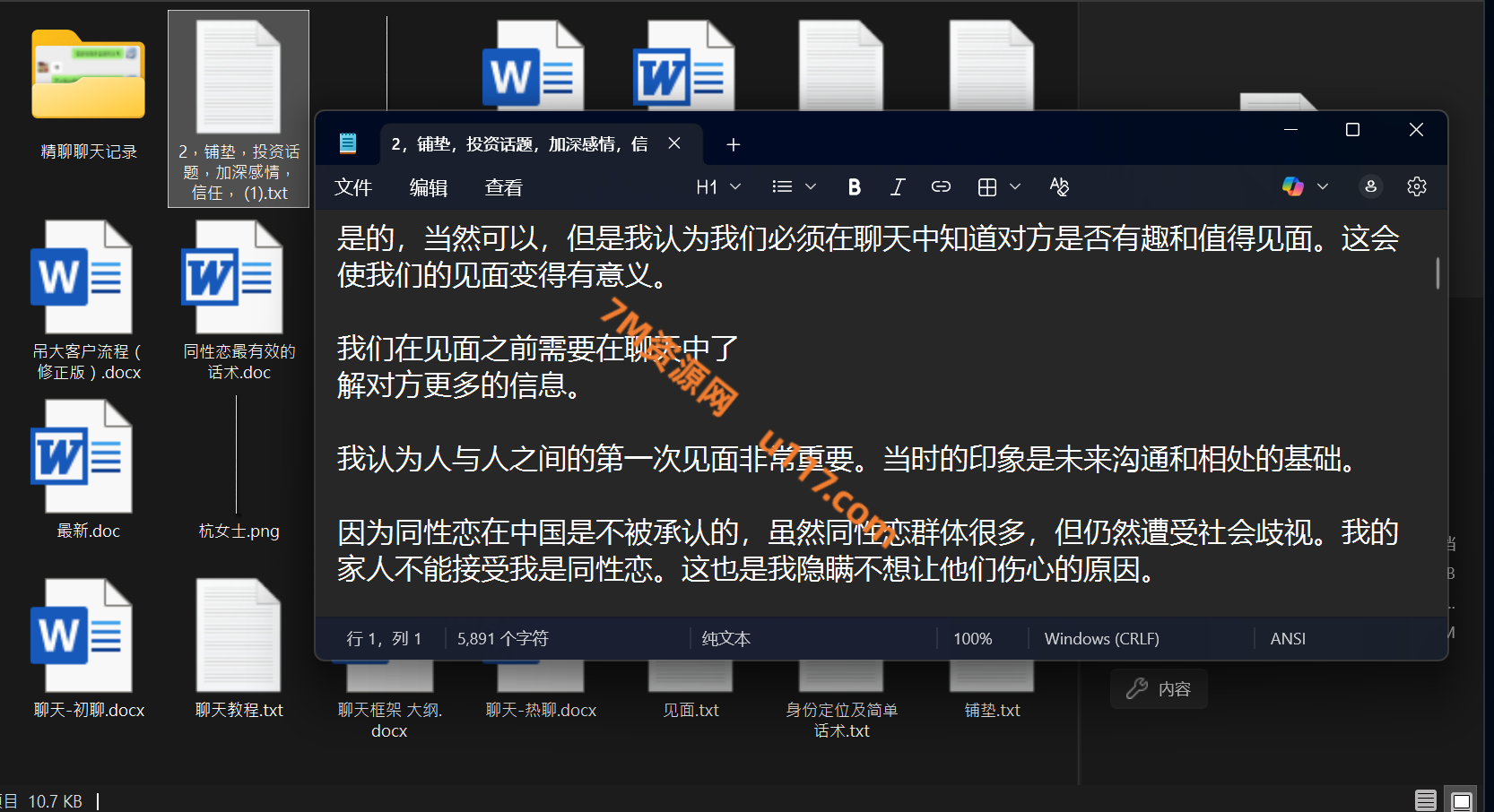Click the 内容 button in Explorer

[1159, 689]
